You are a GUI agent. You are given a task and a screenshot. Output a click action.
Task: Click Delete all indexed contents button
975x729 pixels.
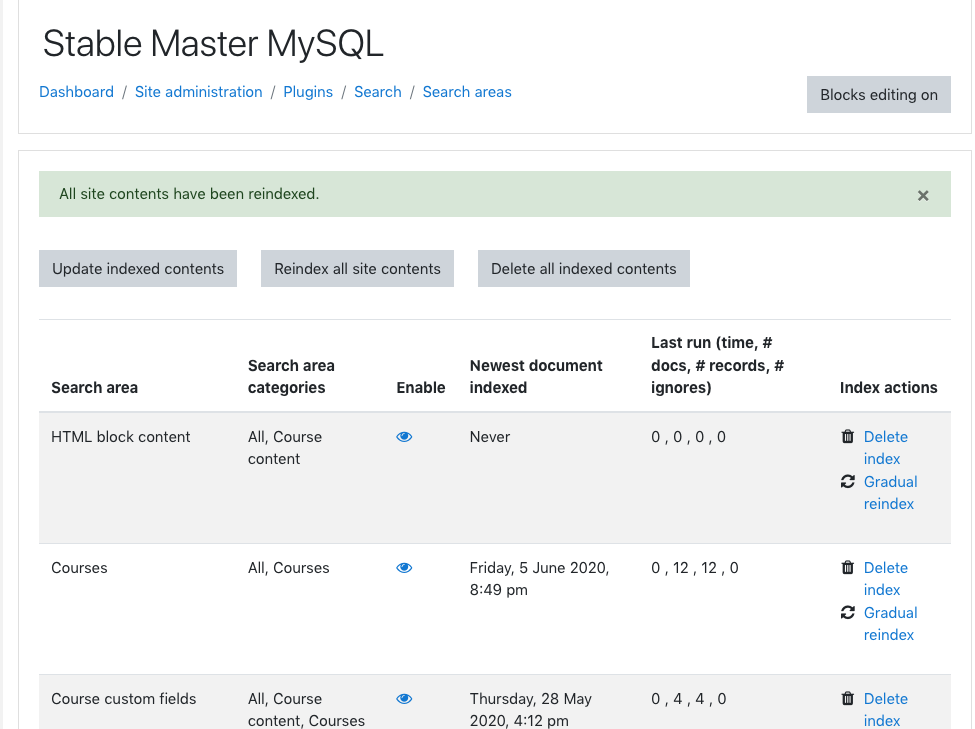point(584,269)
